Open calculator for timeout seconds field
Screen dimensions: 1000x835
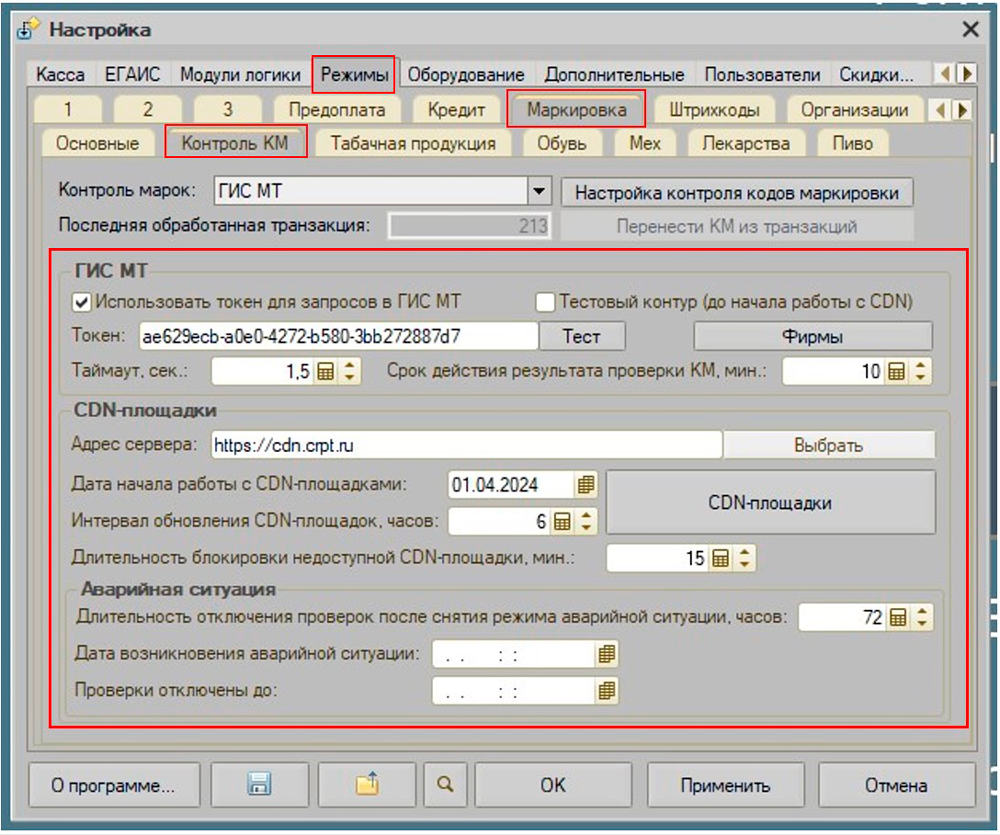325,372
